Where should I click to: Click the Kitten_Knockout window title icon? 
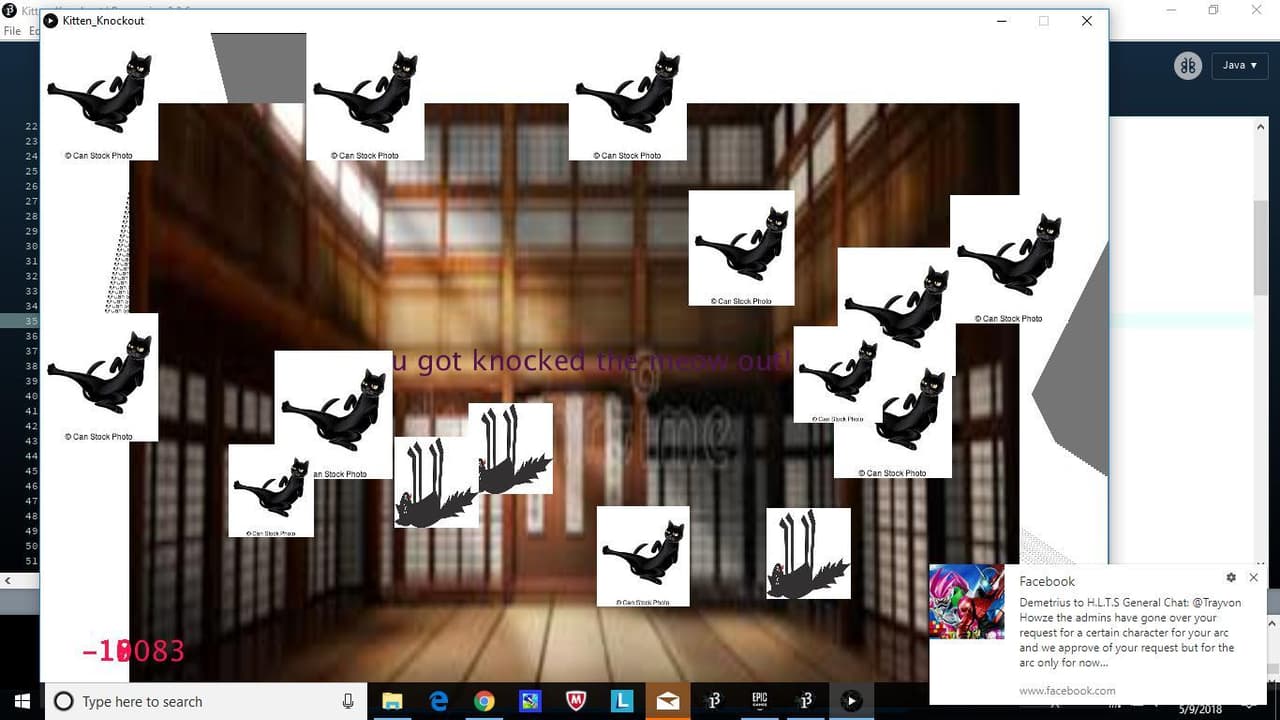pos(51,21)
